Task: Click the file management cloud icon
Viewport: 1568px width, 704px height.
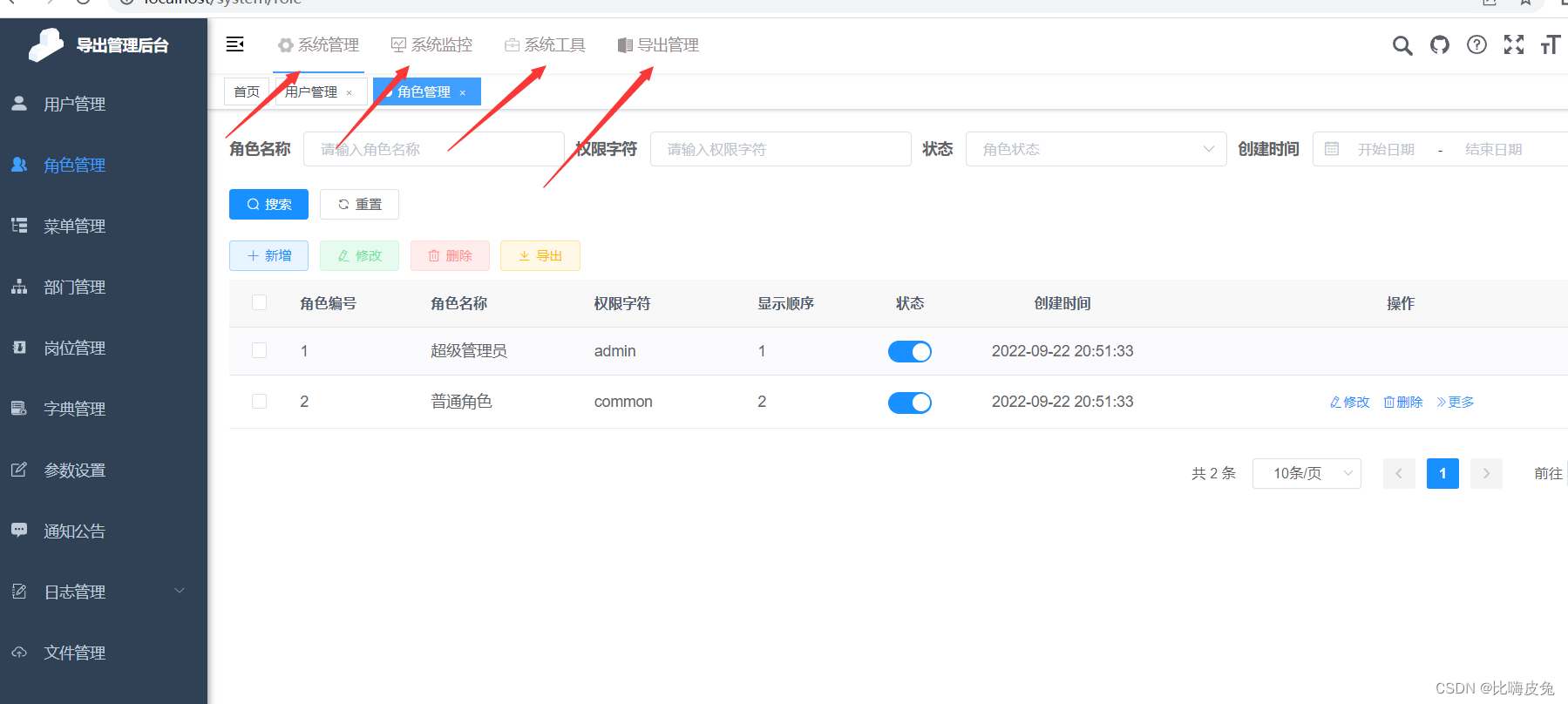Action: tap(19, 653)
